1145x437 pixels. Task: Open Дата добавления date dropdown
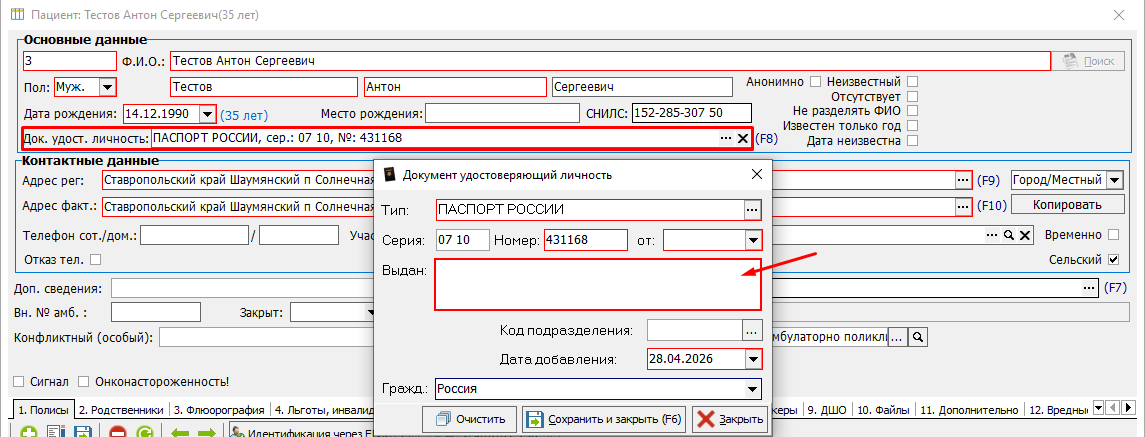pyautogui.click(x=752, y=359)
